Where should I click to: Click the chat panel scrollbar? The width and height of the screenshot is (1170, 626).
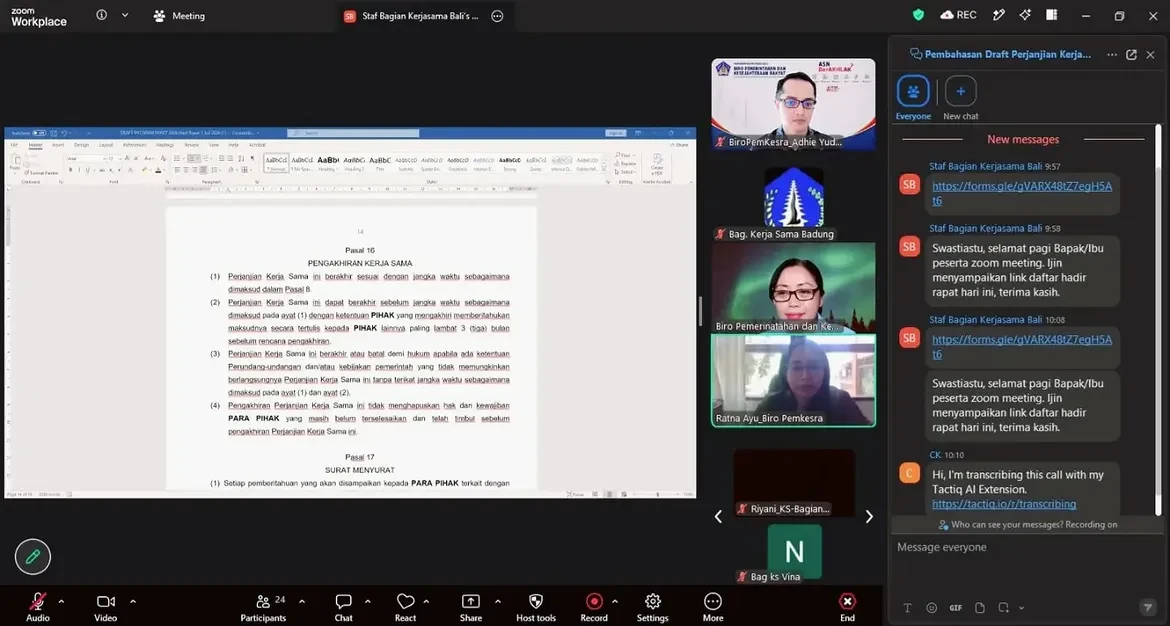(x=1158, y=319)
